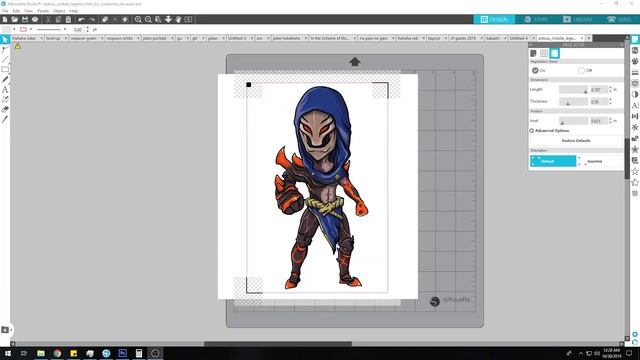Select the Freehand draw tool
The height and width of the screenshot is (360, 640).
point(5,79)
